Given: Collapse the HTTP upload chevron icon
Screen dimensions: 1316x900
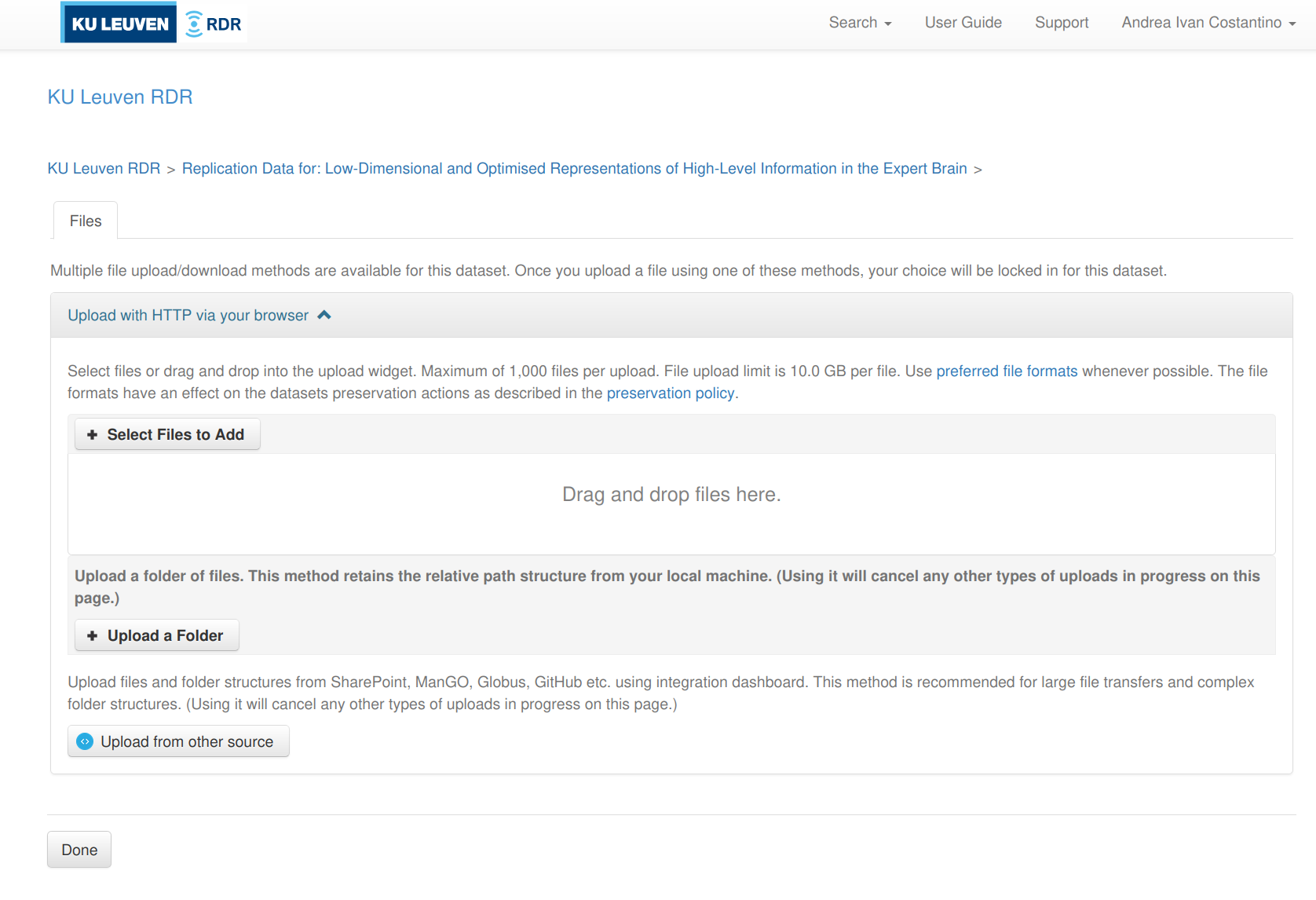Looking at the screenshot, I should (324, 315).
